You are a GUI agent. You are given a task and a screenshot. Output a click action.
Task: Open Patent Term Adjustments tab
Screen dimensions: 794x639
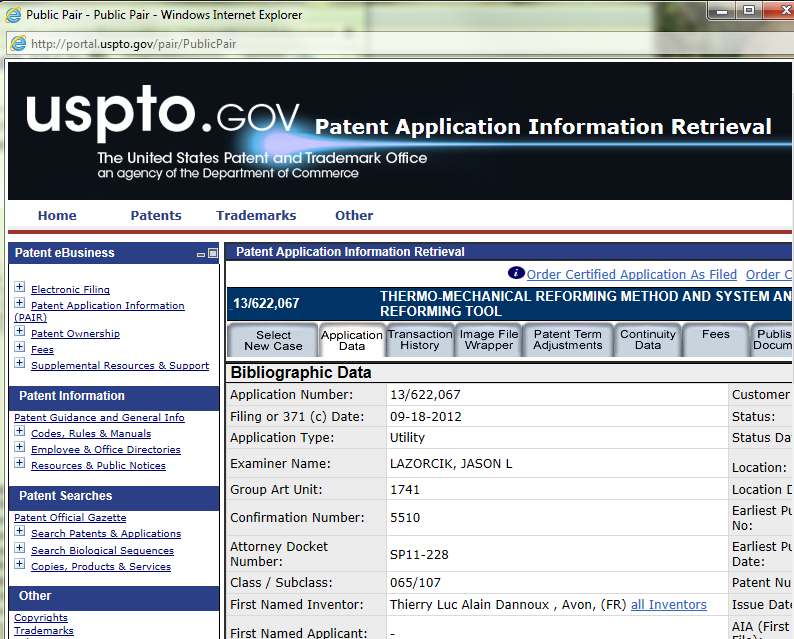coord(568,340)
